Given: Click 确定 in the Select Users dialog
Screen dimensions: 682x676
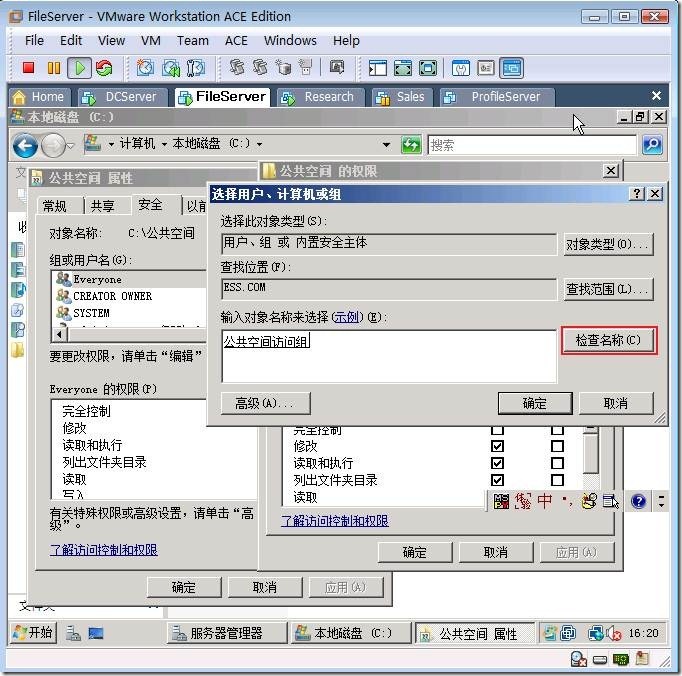Looking at the screenshot, I should 535,403.
